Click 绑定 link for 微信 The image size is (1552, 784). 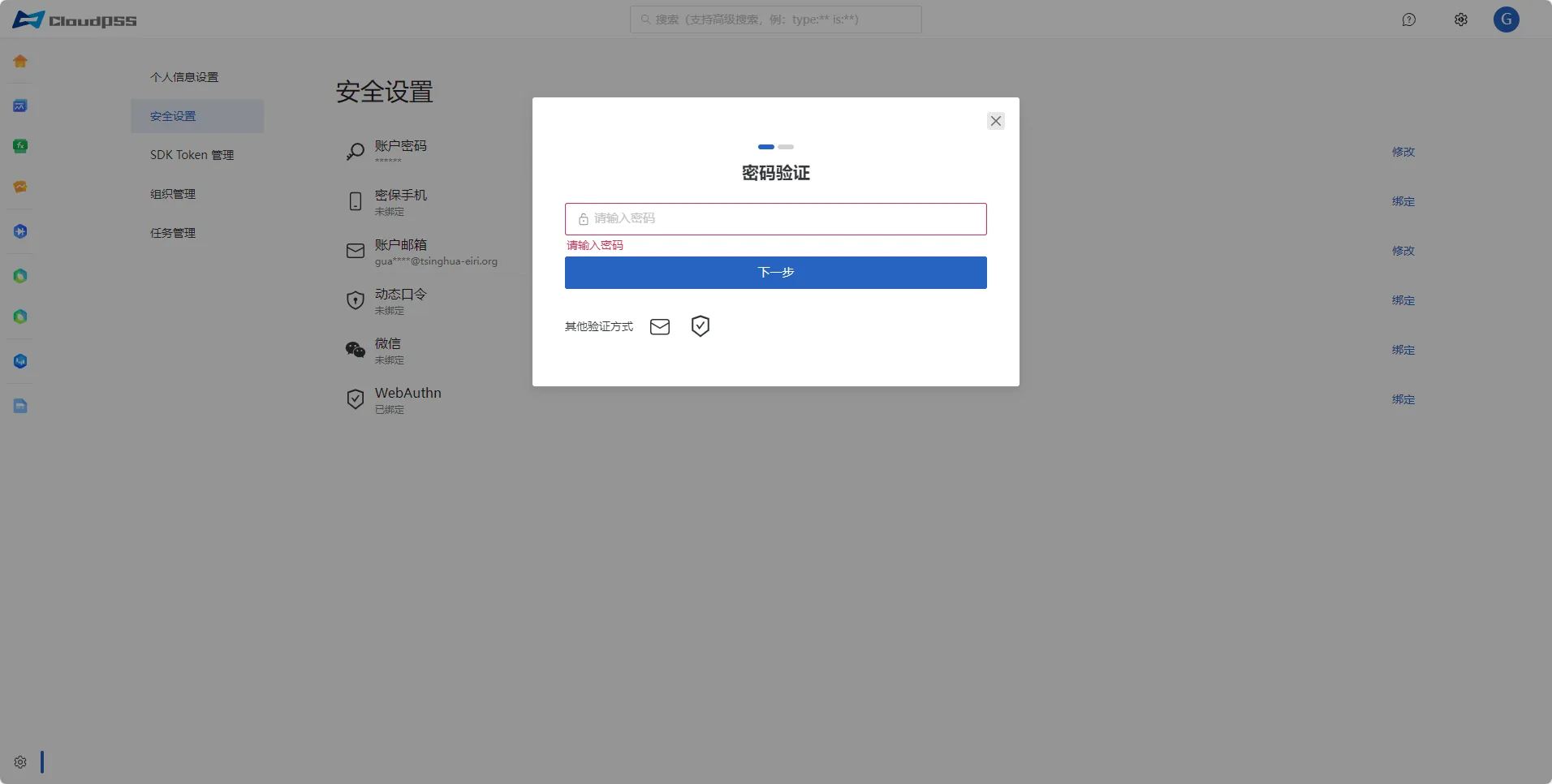point(1403,350)
